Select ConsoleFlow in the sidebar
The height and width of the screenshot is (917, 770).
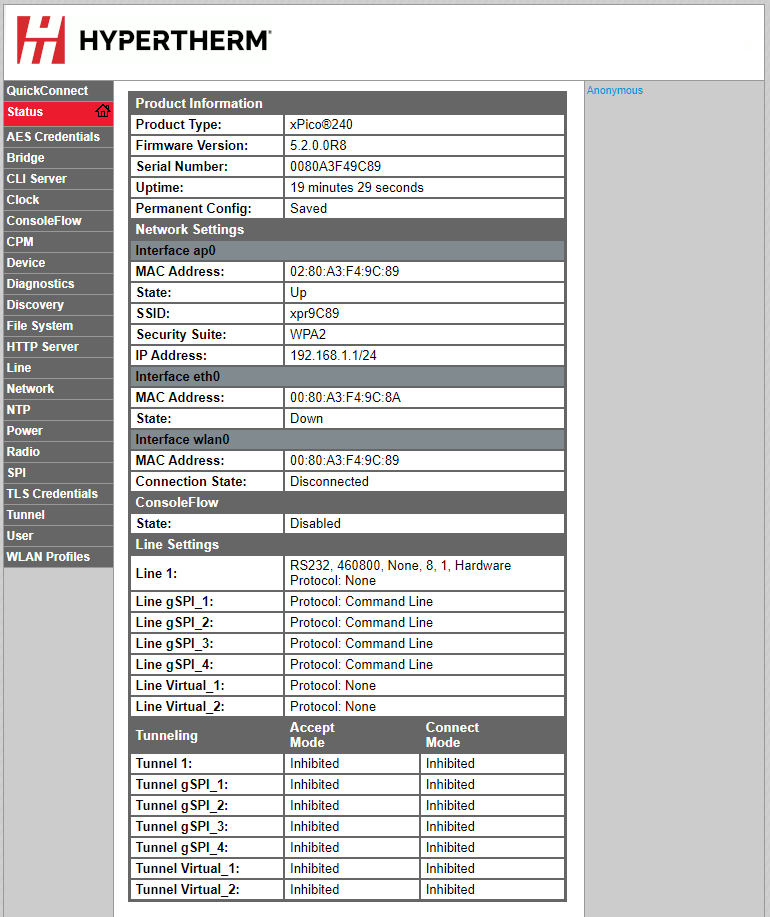click(x=44, y=221)
